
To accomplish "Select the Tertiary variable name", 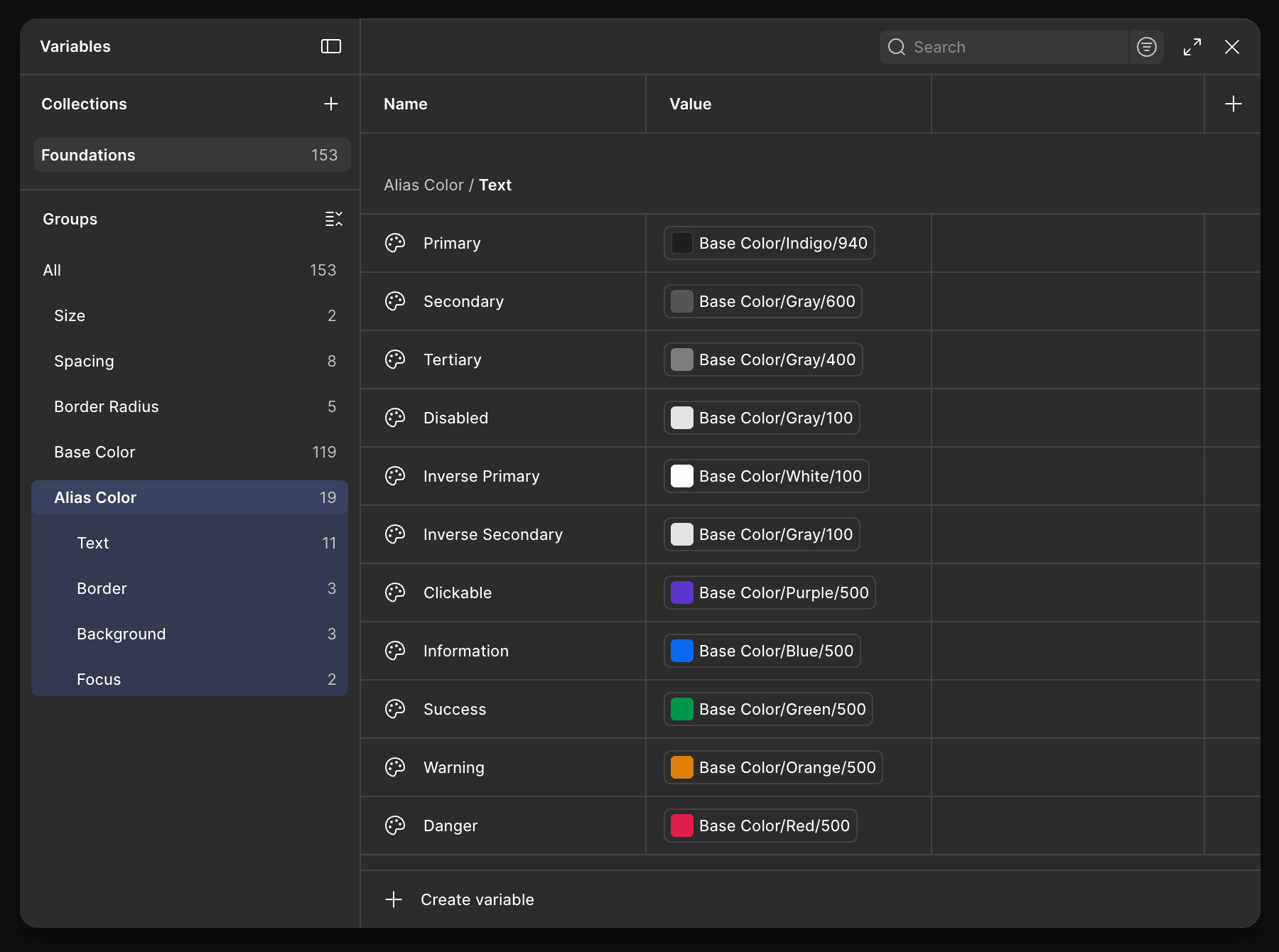I will [453, 359].
